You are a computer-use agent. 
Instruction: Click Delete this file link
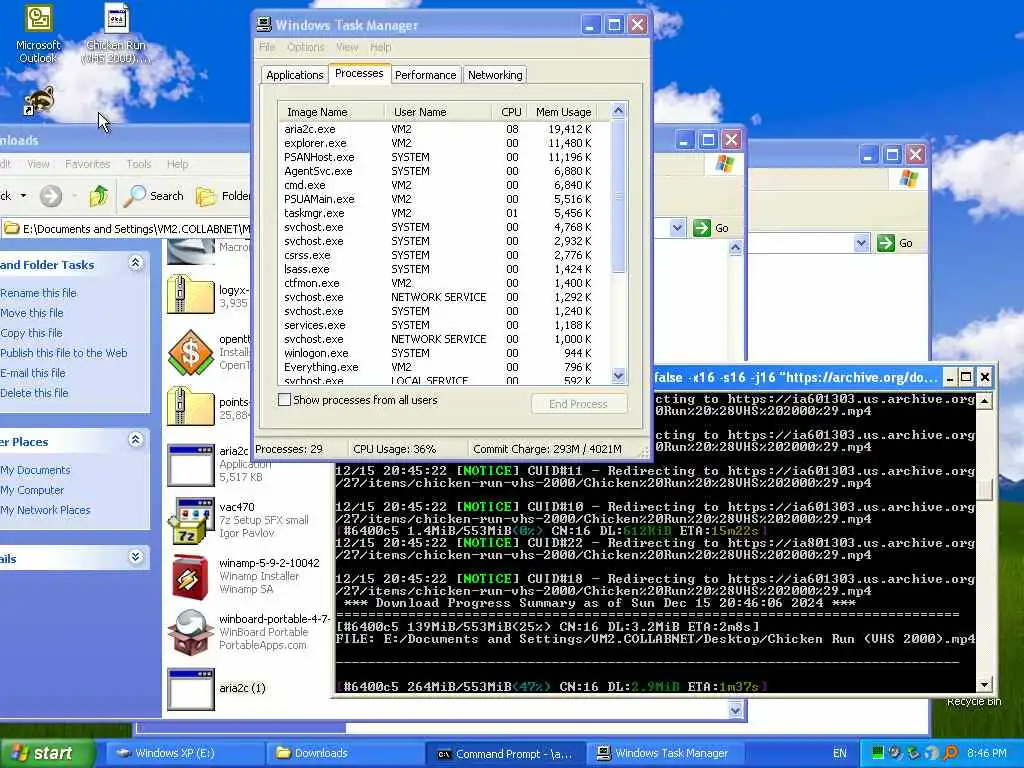pos(34,393)
